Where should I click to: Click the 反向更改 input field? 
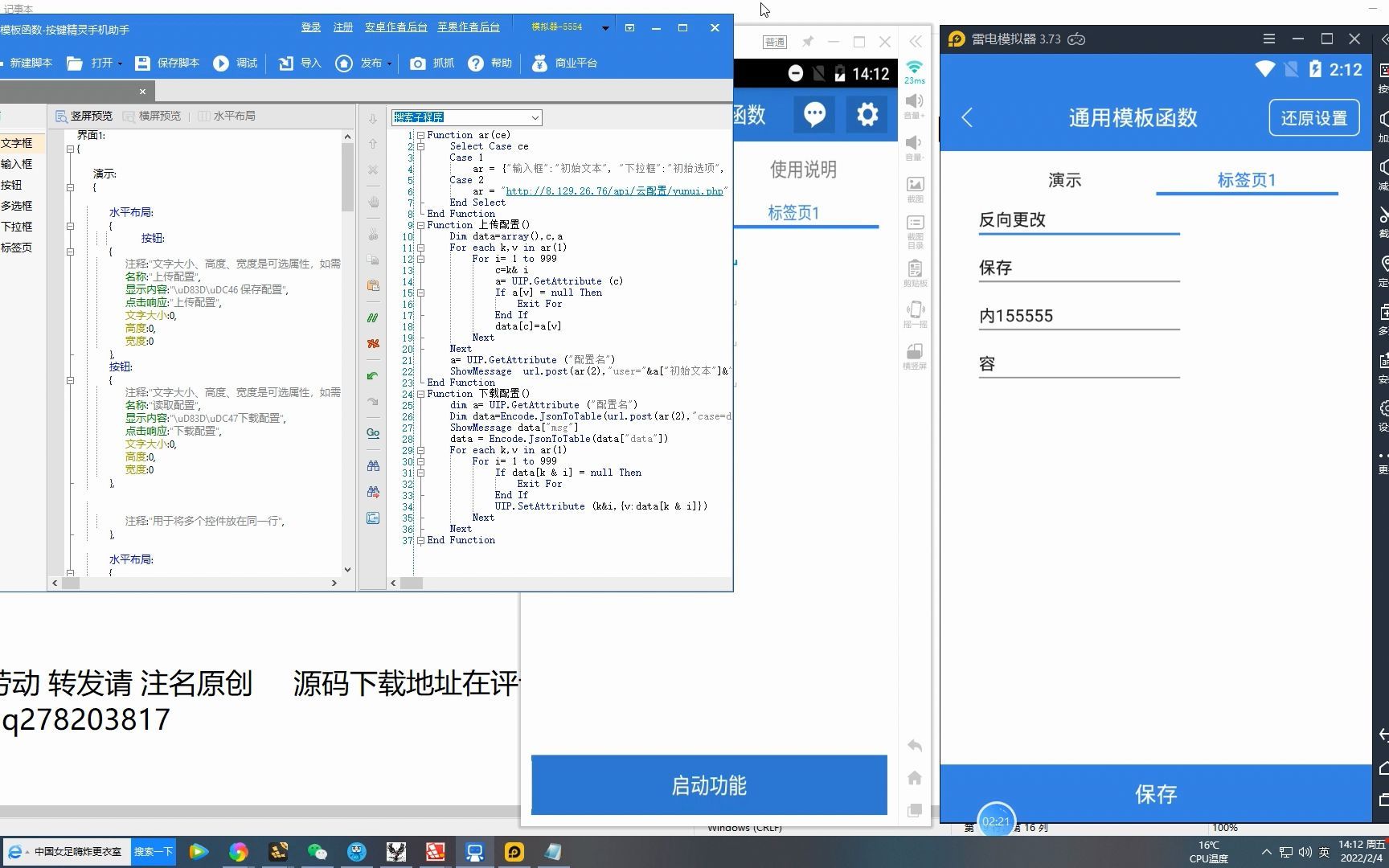click(1079, 219)
